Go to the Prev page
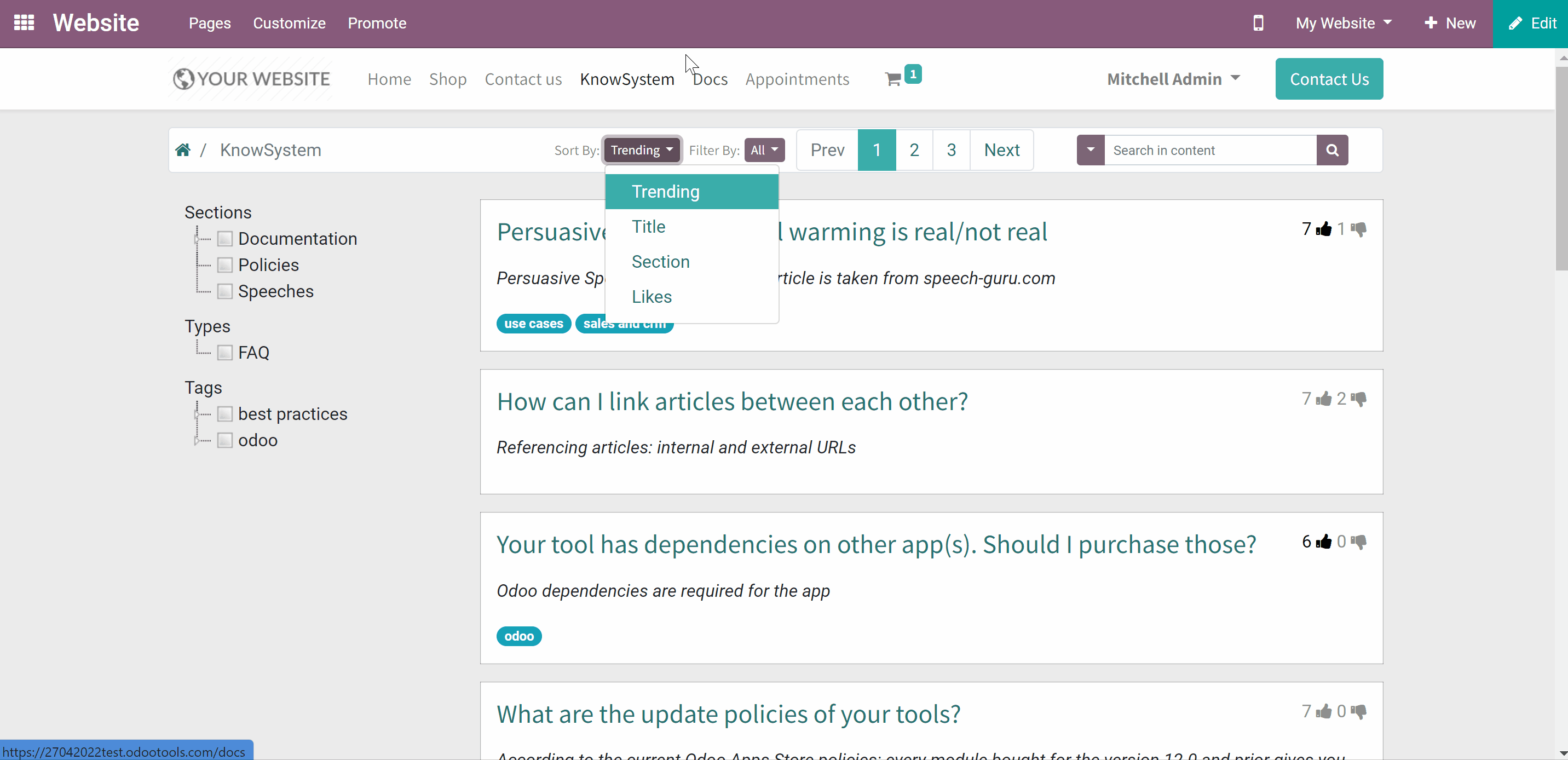This screenshot has height=760, width=1568. tap(827, 150)
